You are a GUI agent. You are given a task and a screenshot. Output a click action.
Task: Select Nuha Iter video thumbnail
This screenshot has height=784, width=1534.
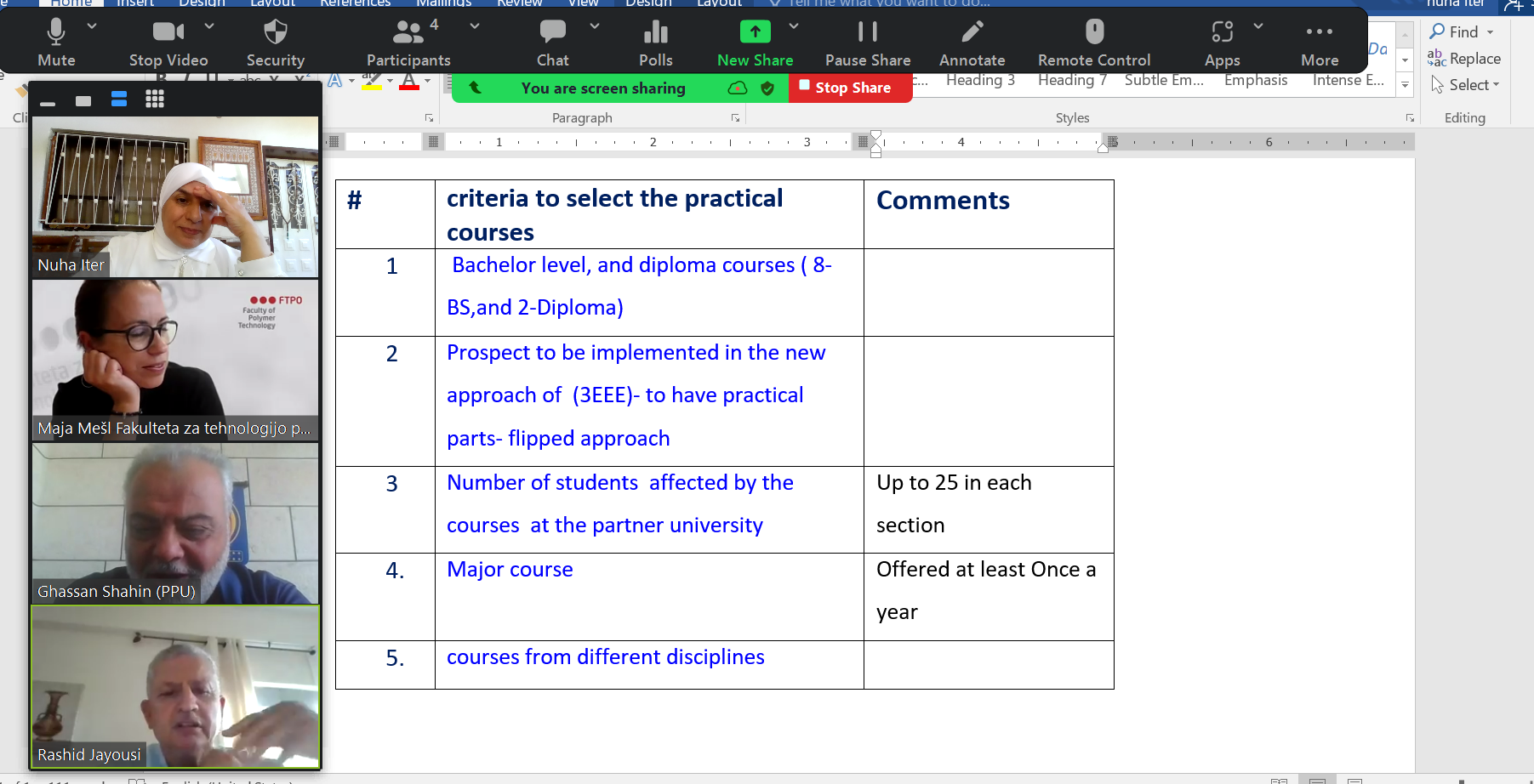175,197
